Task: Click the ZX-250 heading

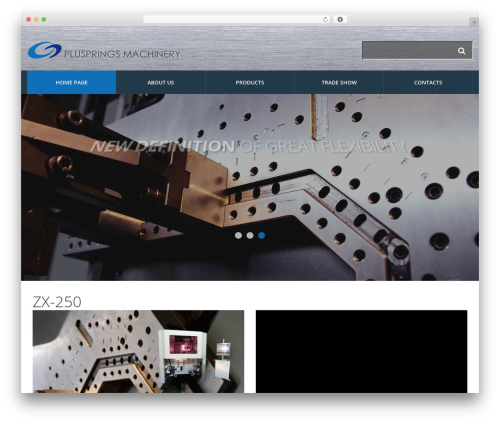Action: pyautogui.click(x=57, y=302)
